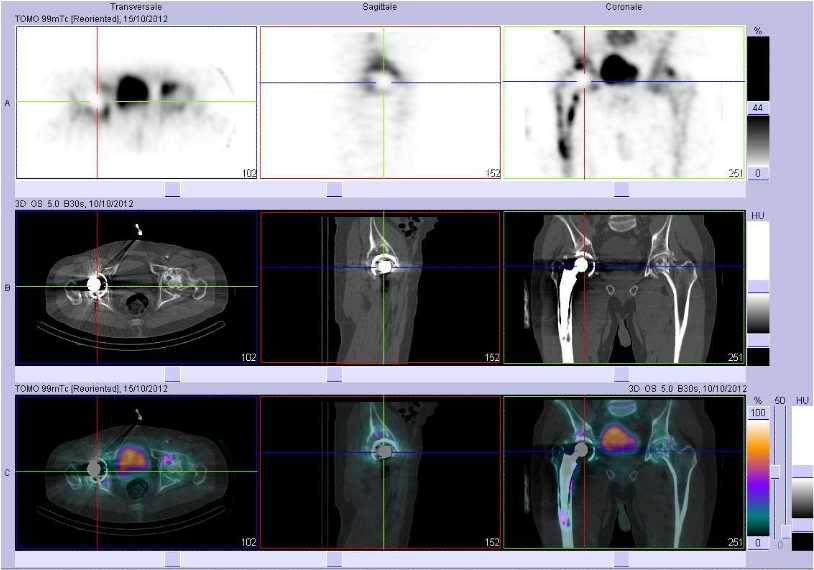The height and width of the screenshot is (570, 814).
Task: Click row C left title 'TOMO 99mTc [Reoriented]'
Action: coord(68,388)
